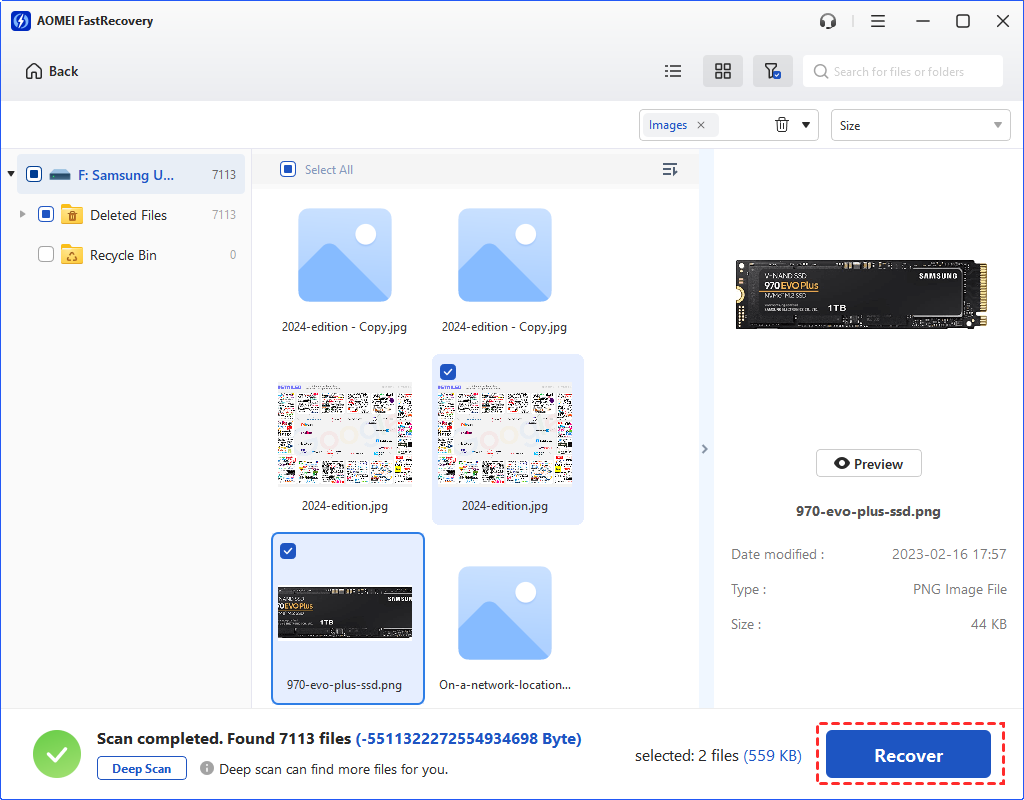Click the sort order icon
The height and width of the screenshot is (800, 1024).
[670, 170]
